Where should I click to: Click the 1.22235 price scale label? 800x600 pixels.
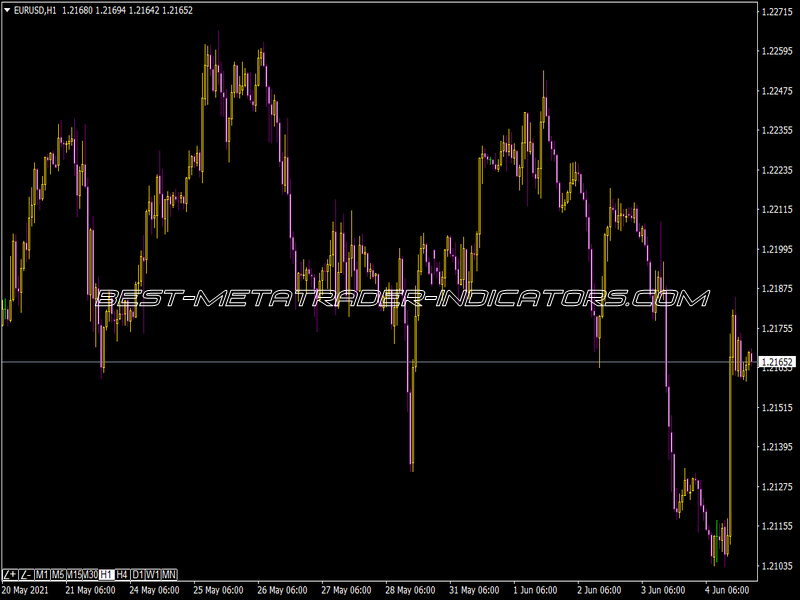(777, 170)
